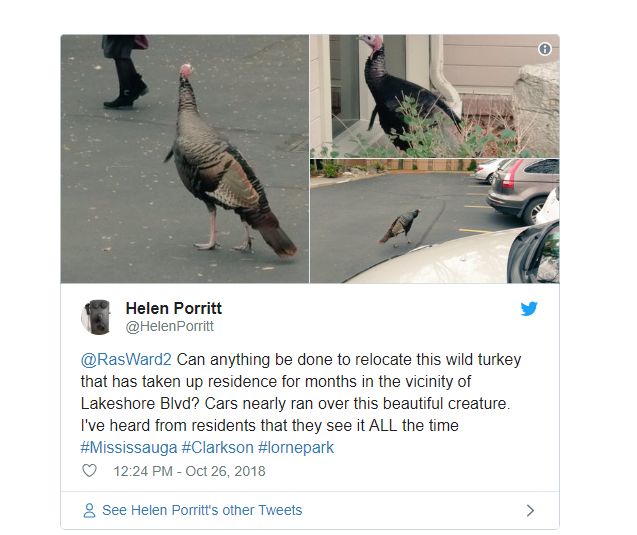Open Helen Porritt's profile avatar
637x535 pixels.
click(96, 317)
